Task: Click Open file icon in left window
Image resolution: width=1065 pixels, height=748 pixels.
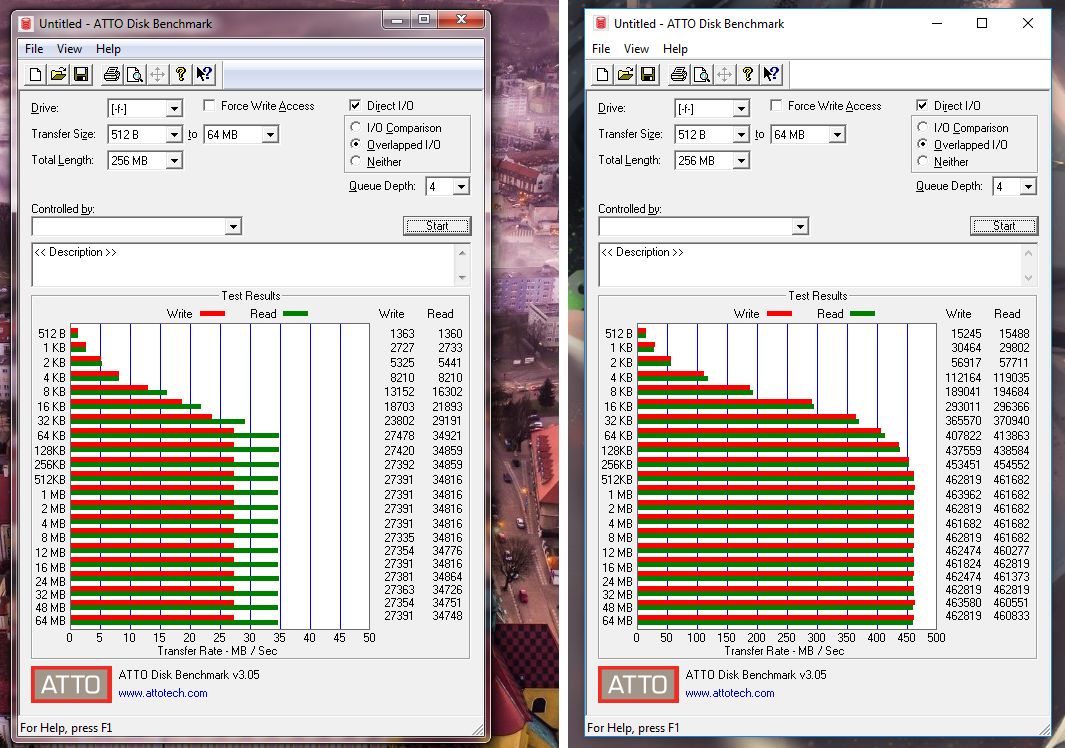Action: 58,74
